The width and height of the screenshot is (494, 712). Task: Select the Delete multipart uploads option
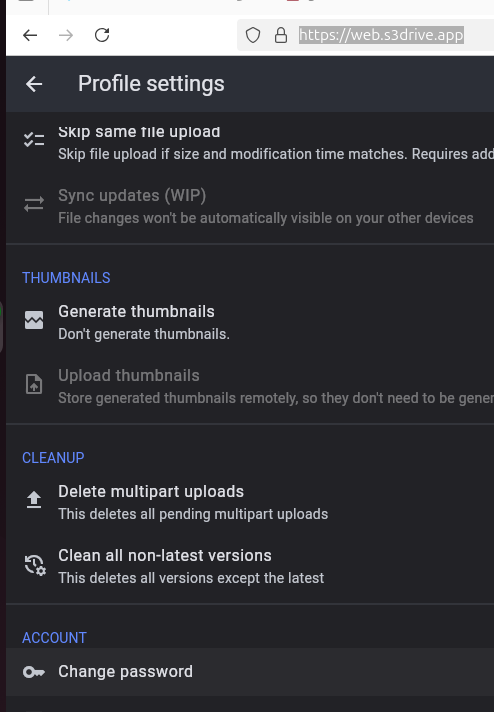click(250, 502)
